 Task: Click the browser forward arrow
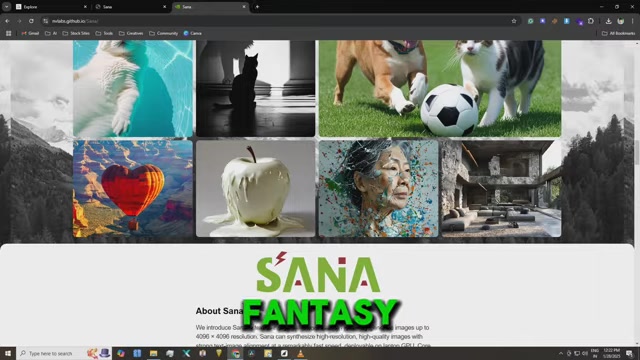click(x=19, y=21)
